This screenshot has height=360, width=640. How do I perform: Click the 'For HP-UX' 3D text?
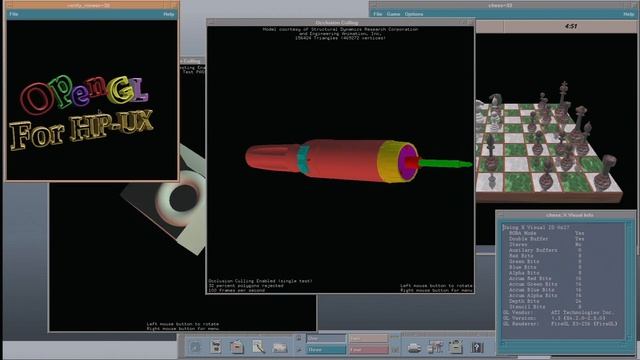[82, 130]
